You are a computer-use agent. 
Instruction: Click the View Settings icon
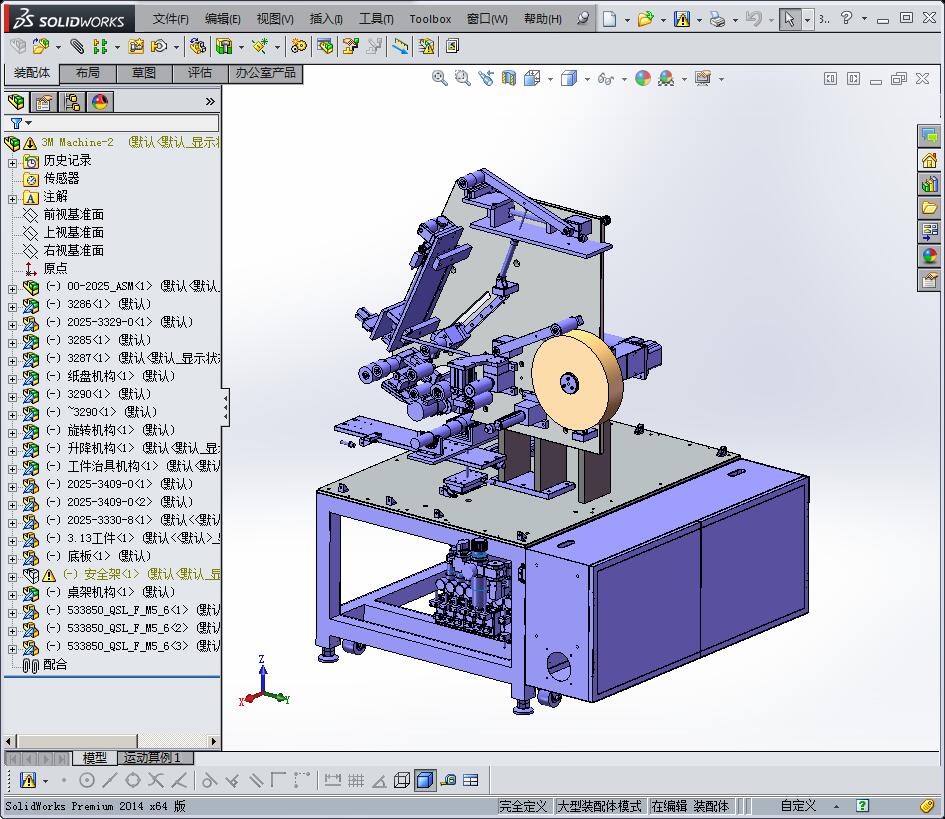(x=703, y=78)
